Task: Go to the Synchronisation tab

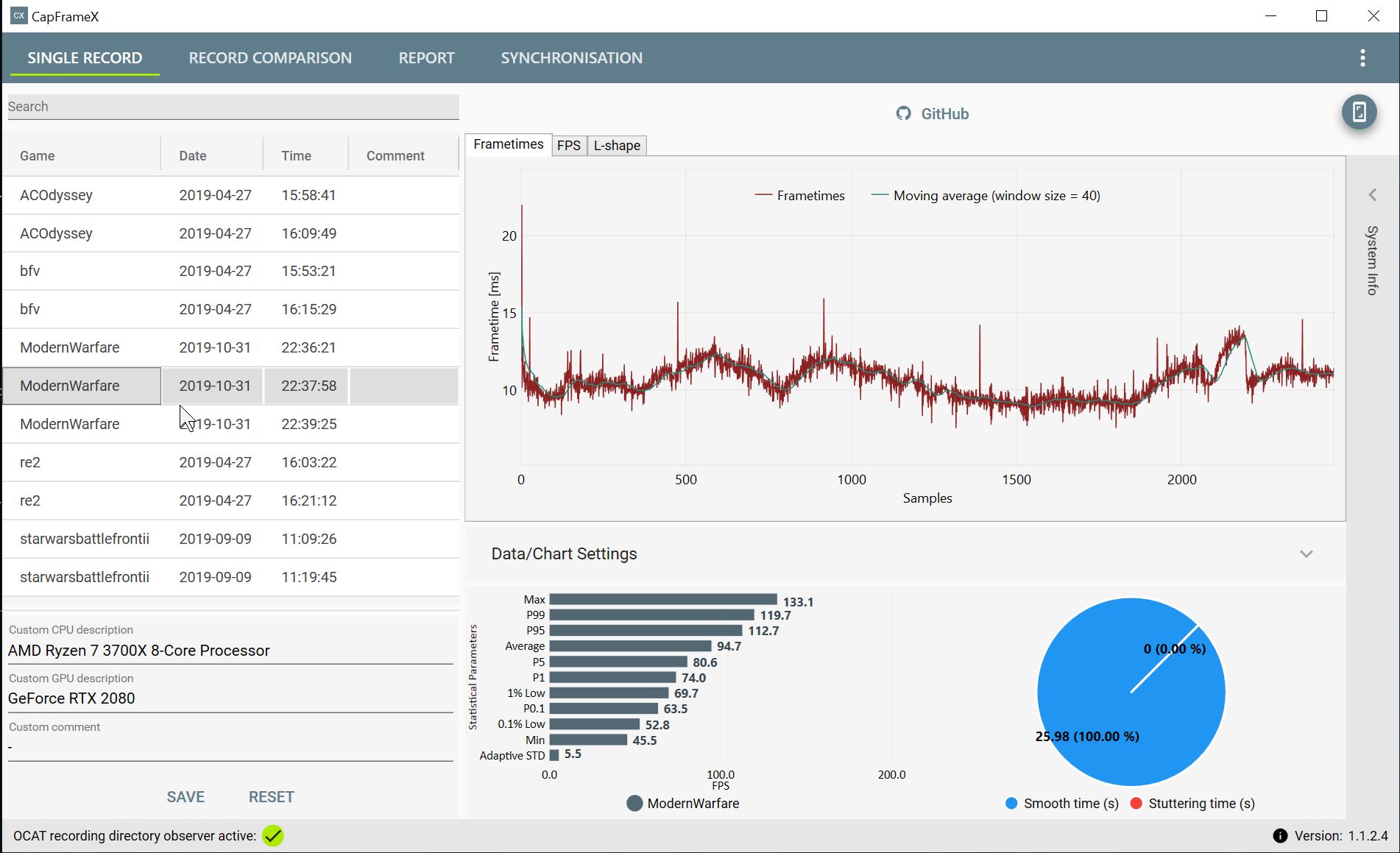Action: click(571, 58)
